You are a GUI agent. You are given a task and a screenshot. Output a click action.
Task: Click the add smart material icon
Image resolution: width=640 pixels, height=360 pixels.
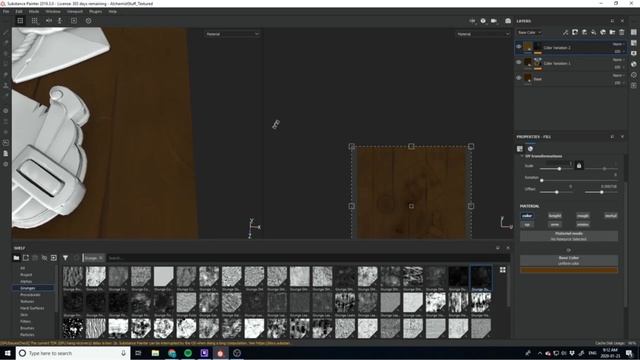(x=603, y=32)
